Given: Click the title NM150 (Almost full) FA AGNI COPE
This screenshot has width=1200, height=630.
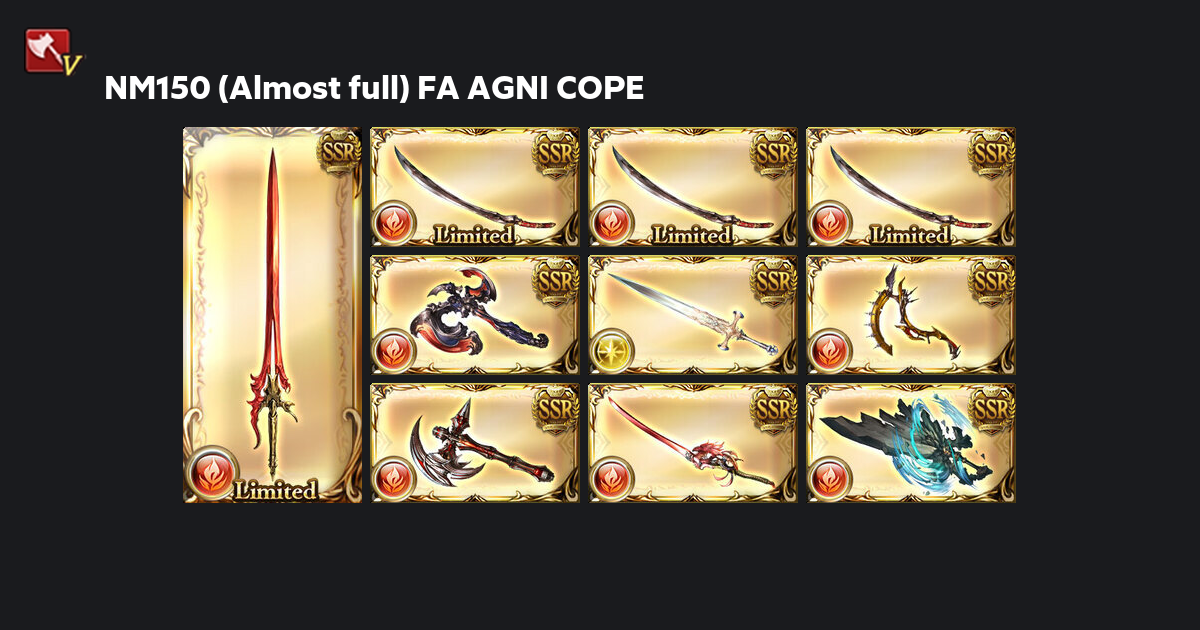Looking at the screenshot, I should [374, 88].
